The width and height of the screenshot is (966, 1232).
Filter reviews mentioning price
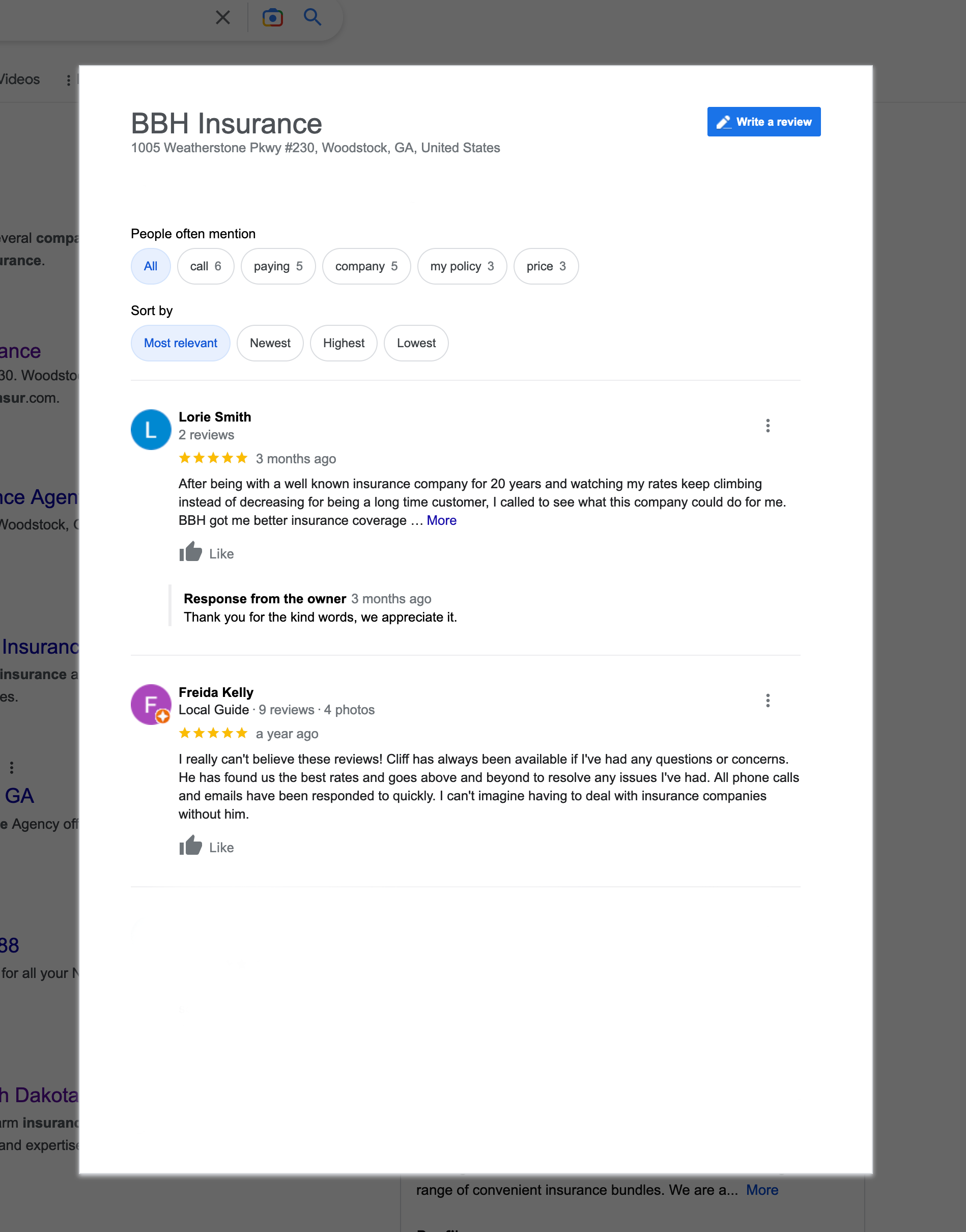point(546,266)
